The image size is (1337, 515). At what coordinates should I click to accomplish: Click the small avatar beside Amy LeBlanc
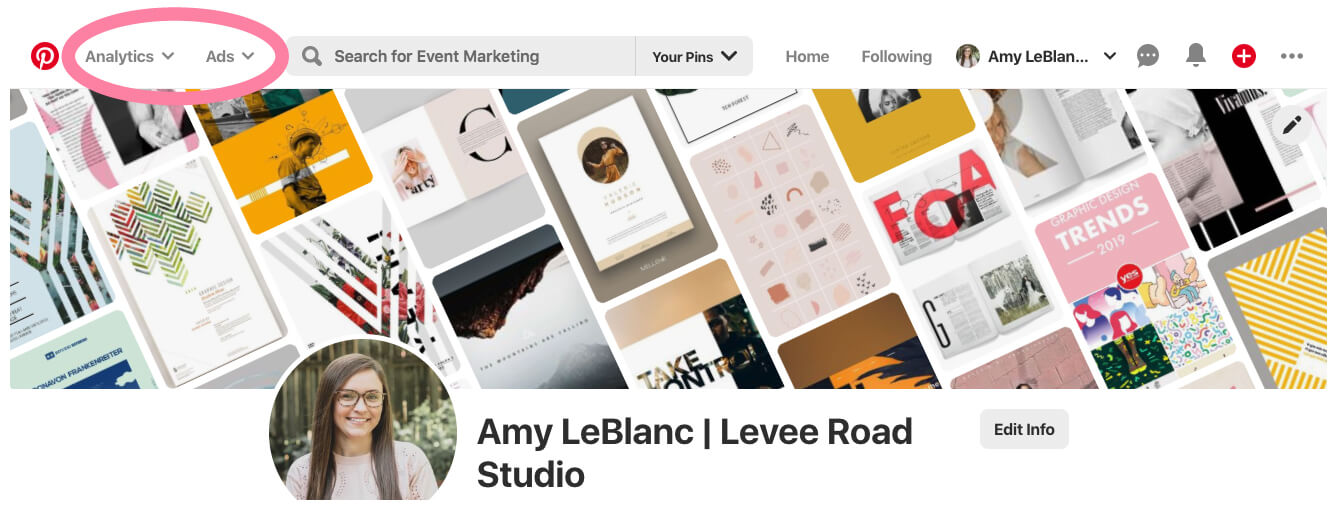tap(967, 56)
